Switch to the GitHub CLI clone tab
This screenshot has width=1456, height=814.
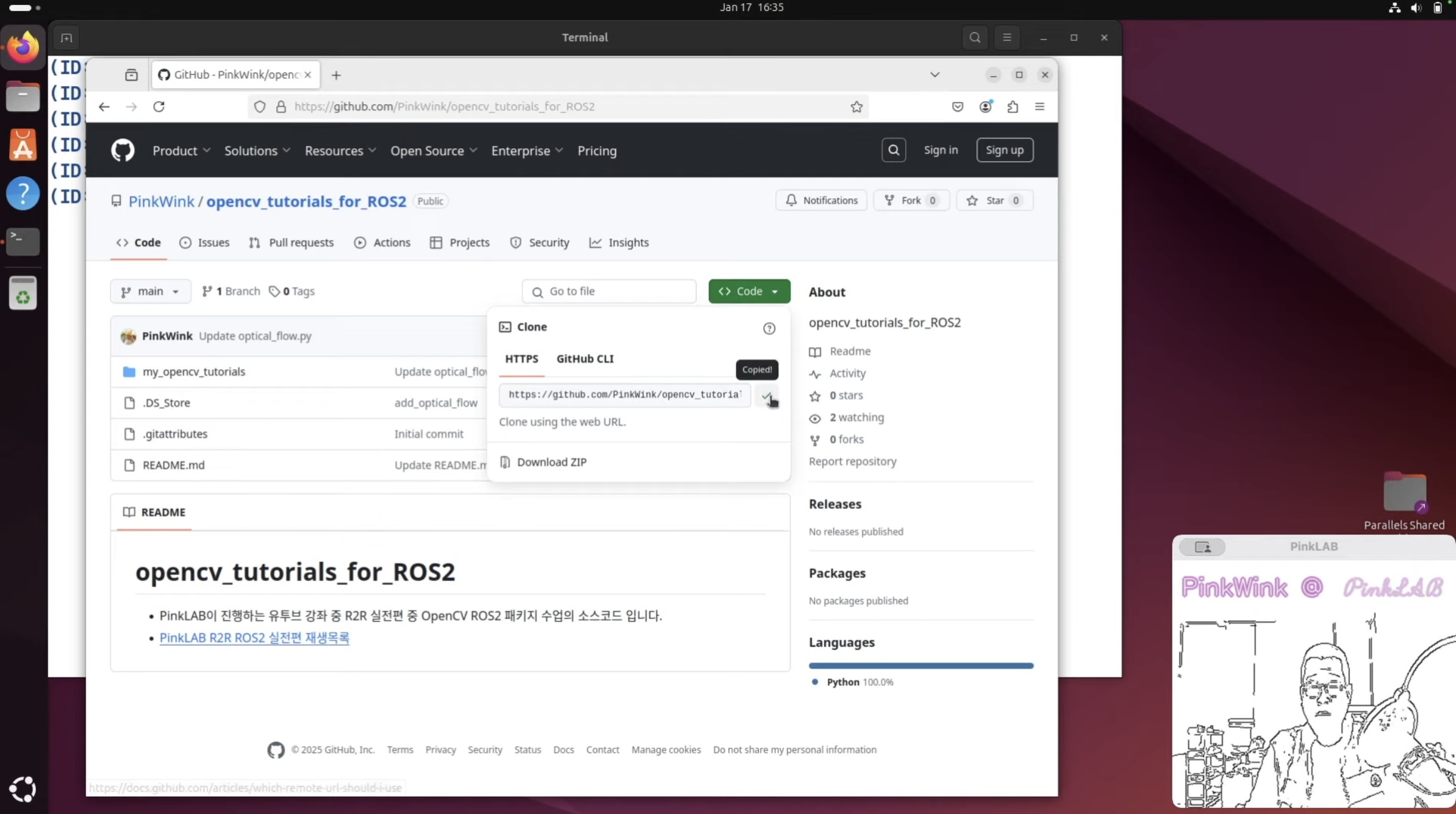(x=584, y=359)
